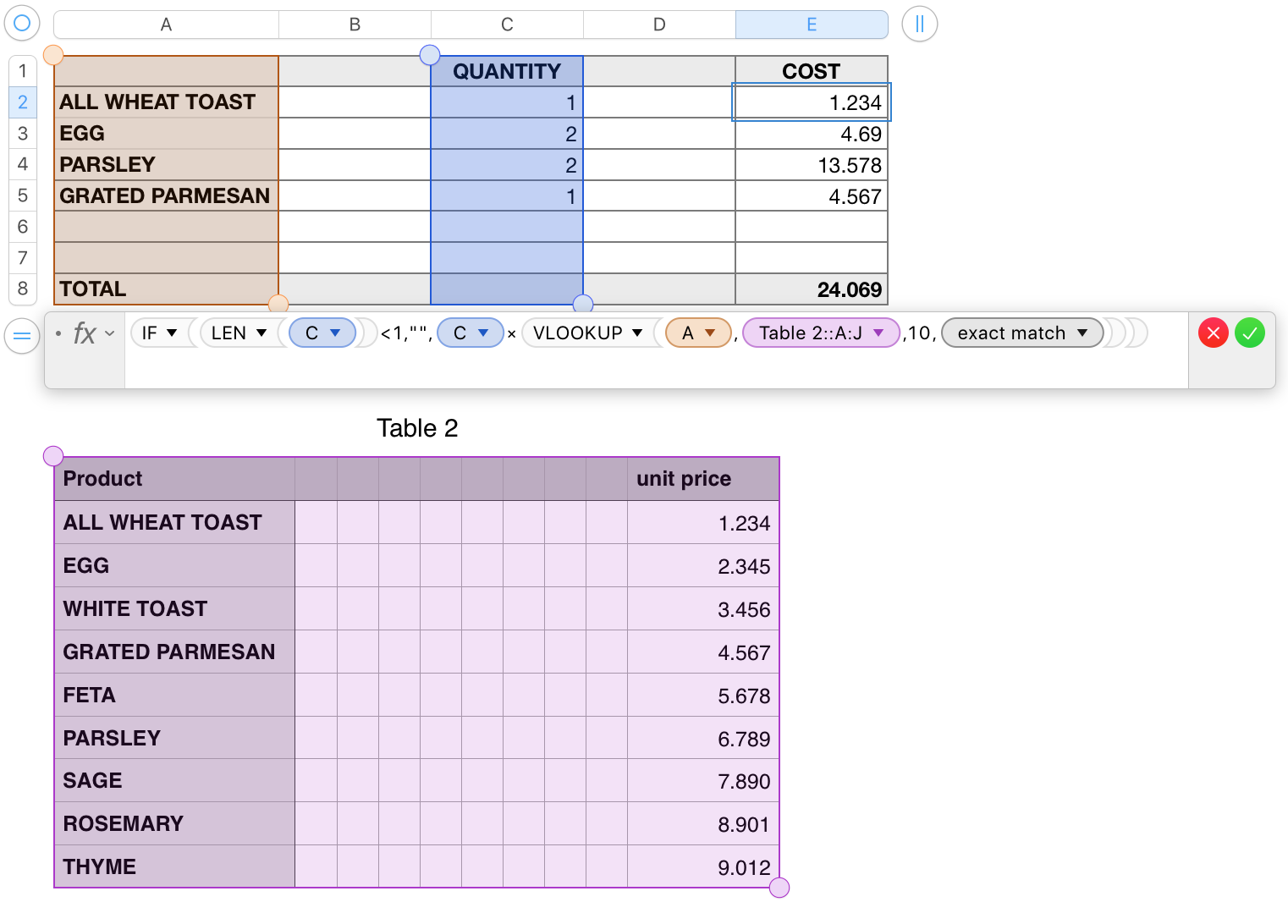Select the cost cell showing 1.234 in row 2
This screenshot has height=924, width=1288.
tap(812, 102)
